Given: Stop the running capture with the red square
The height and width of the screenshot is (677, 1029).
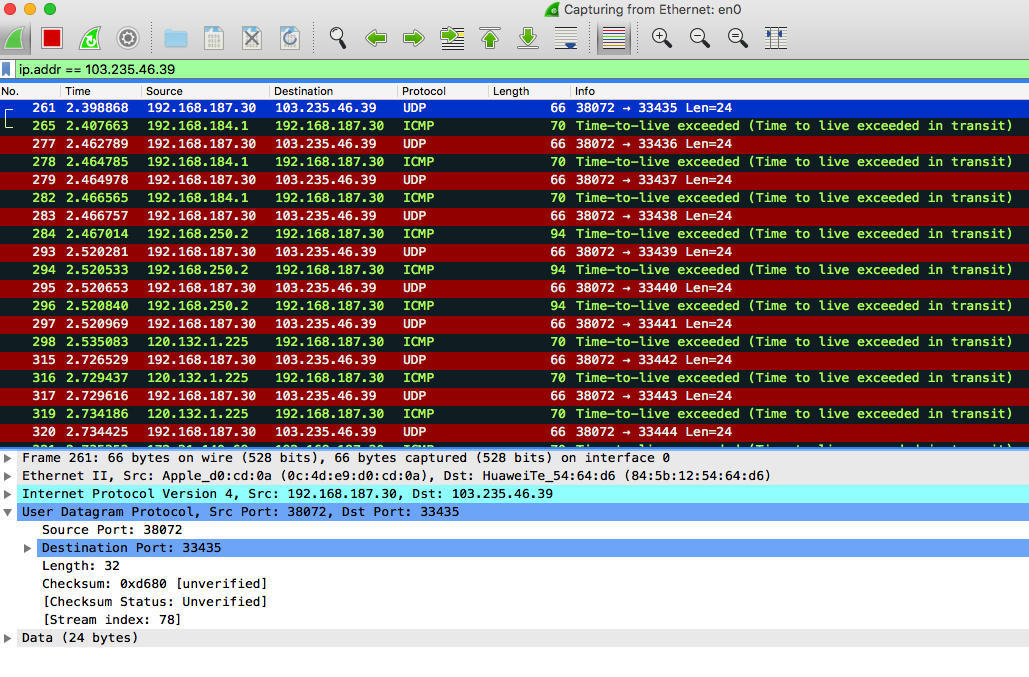Looking at the screenshot, I should [x=52, y=38].
